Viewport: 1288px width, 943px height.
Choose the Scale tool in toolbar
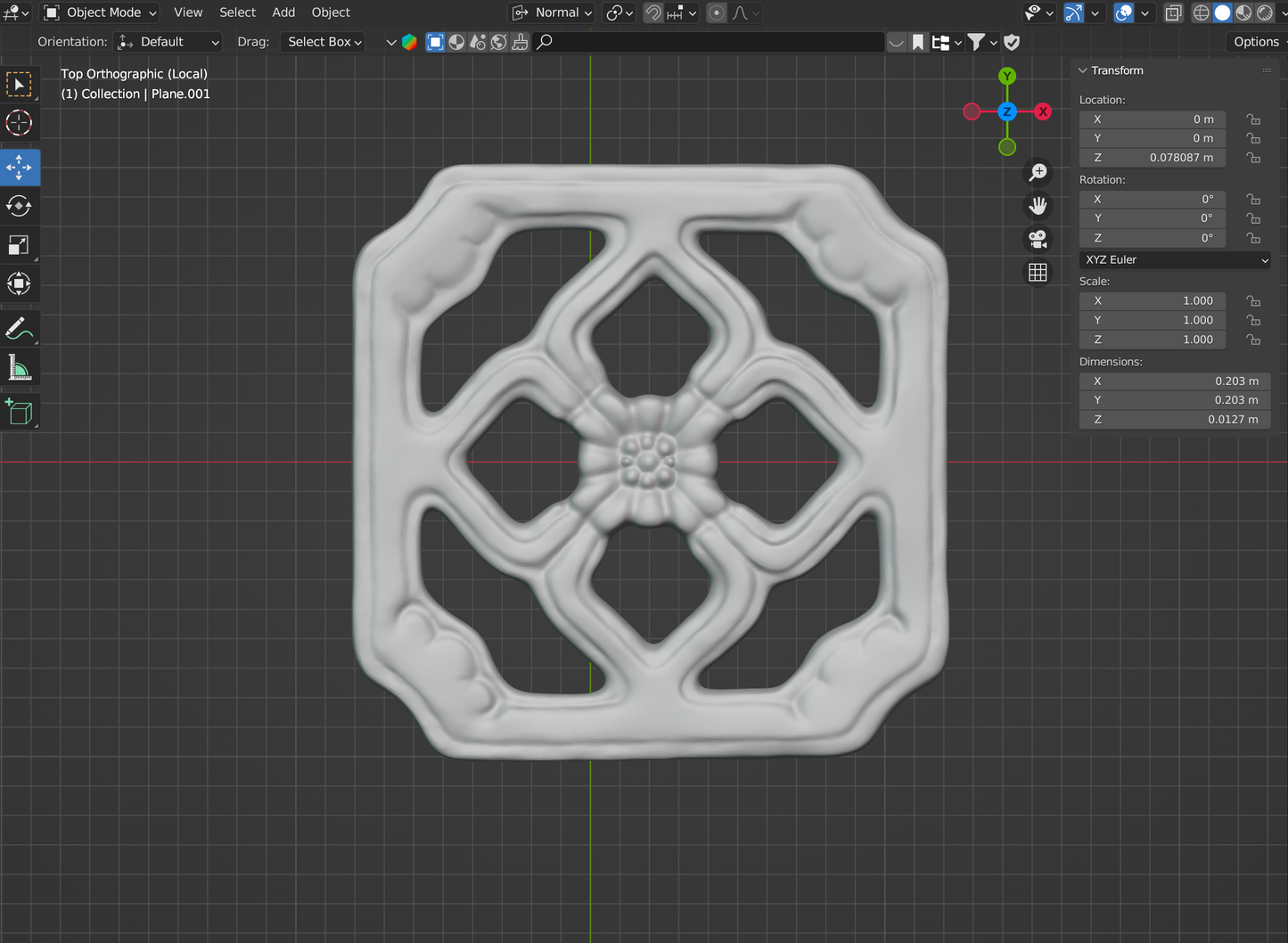point(19,245)
